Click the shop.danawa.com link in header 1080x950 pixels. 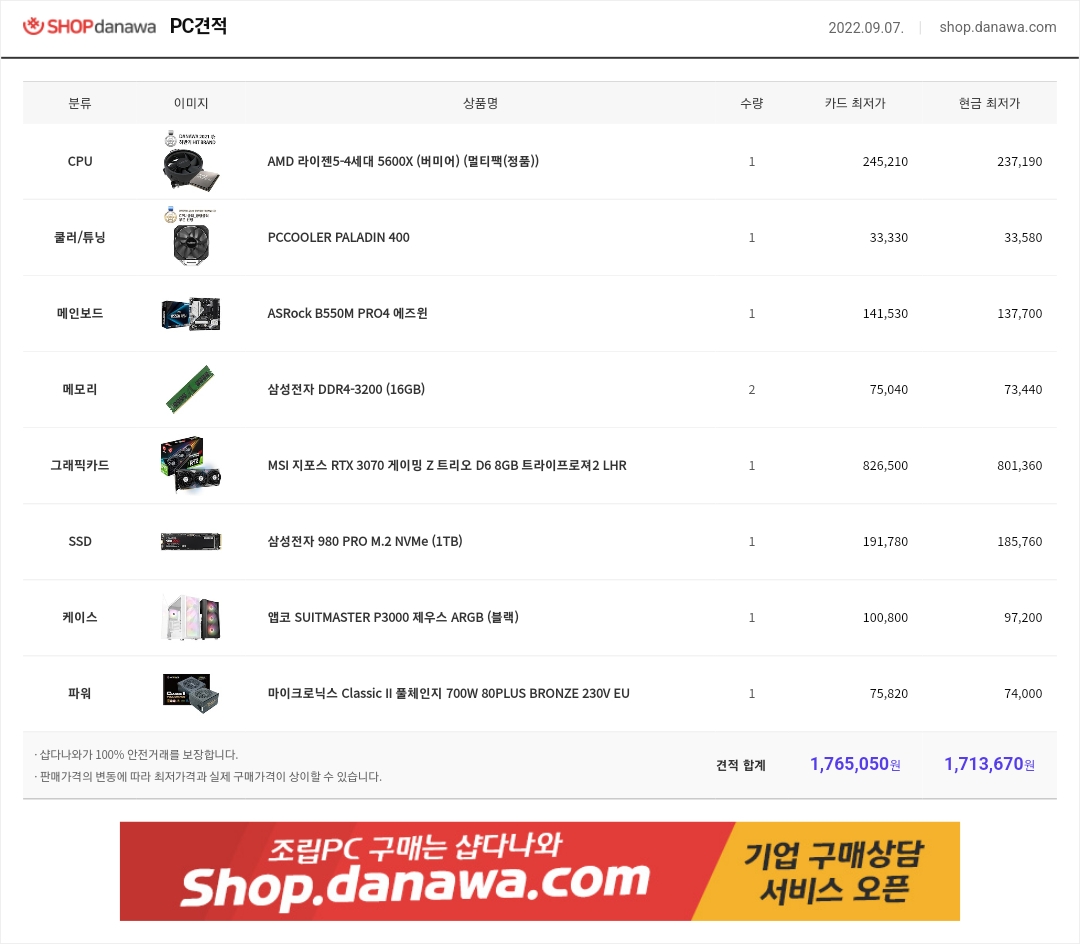(997, 27)
